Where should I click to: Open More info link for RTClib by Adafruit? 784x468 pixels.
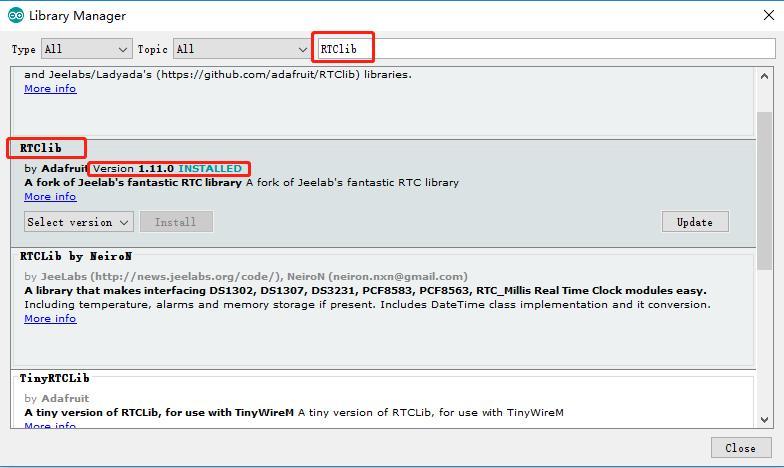(50, 196)
